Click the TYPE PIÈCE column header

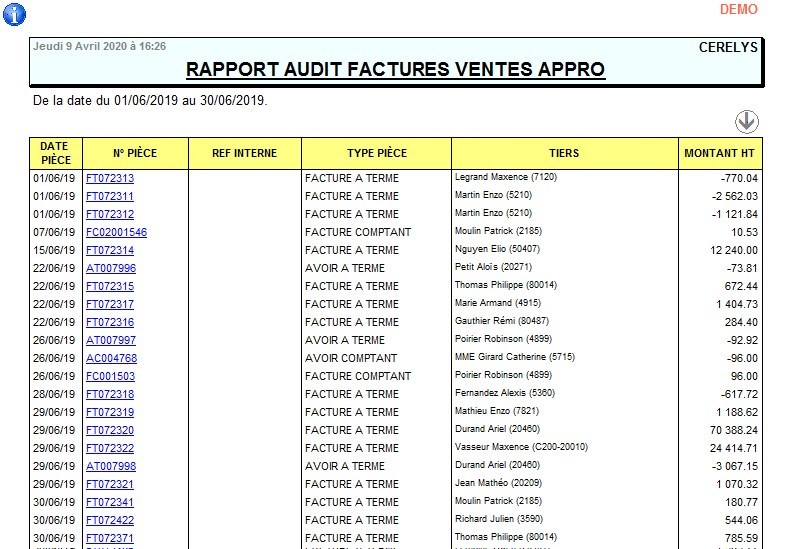pyautogui.click(x=376, y=153)
